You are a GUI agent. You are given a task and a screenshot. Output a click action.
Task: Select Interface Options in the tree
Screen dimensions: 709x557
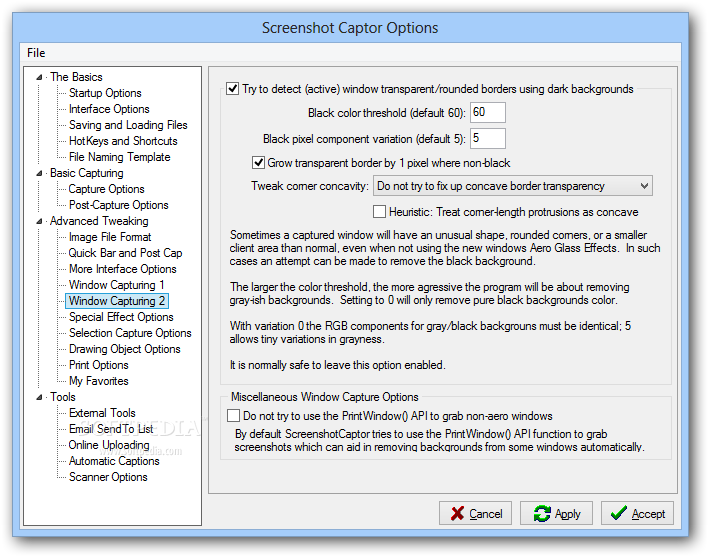click(x=109, y=109)
